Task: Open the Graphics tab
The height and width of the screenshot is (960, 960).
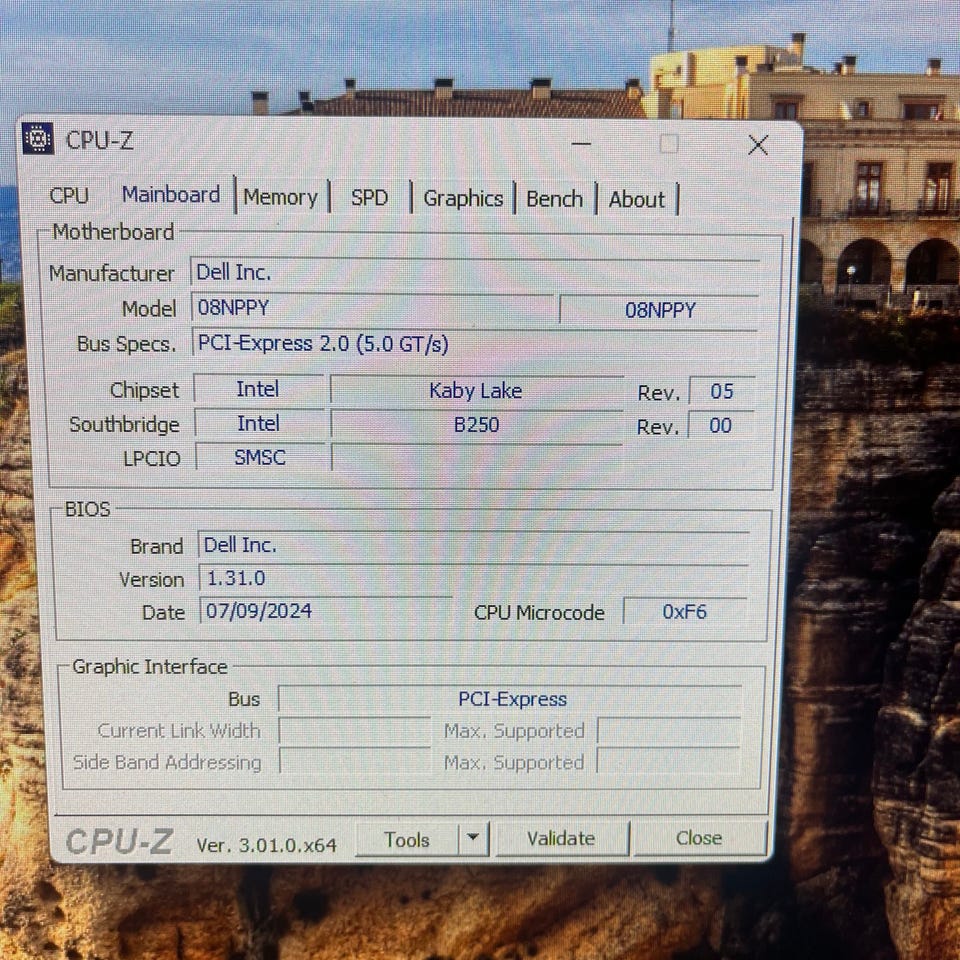Action: point(463,198)
